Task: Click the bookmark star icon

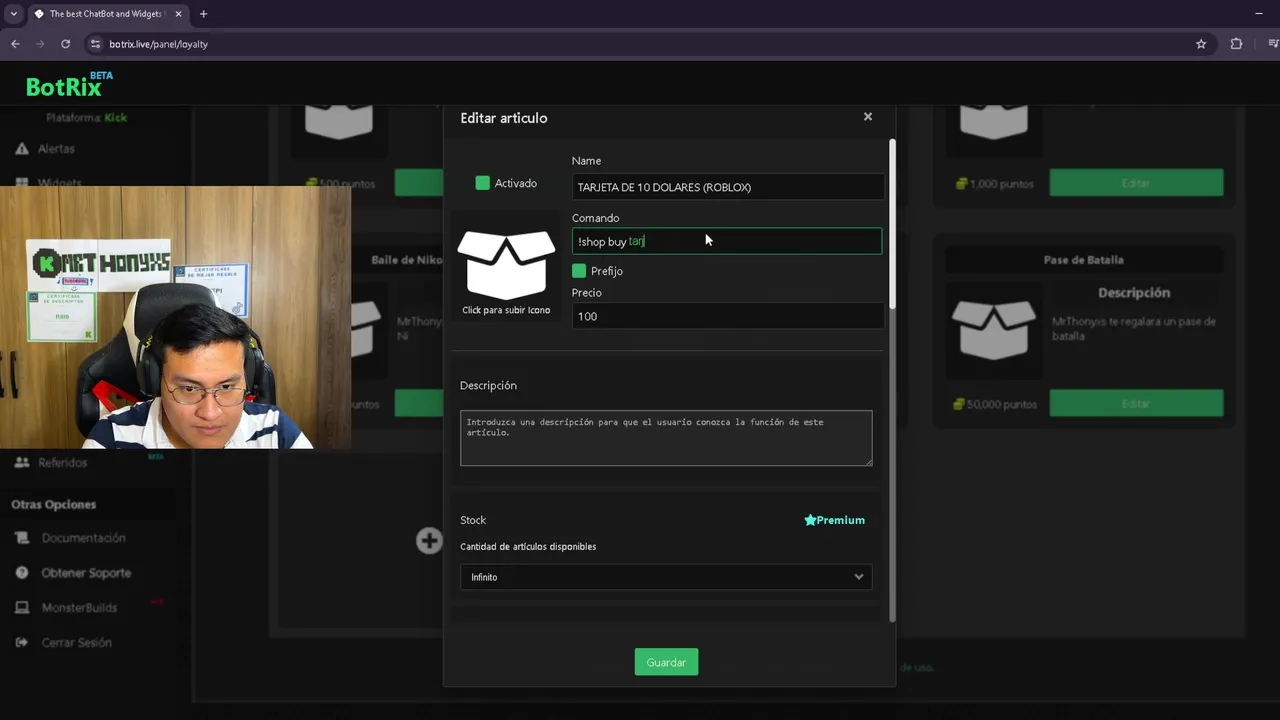Action: (x=1201, y=44)
